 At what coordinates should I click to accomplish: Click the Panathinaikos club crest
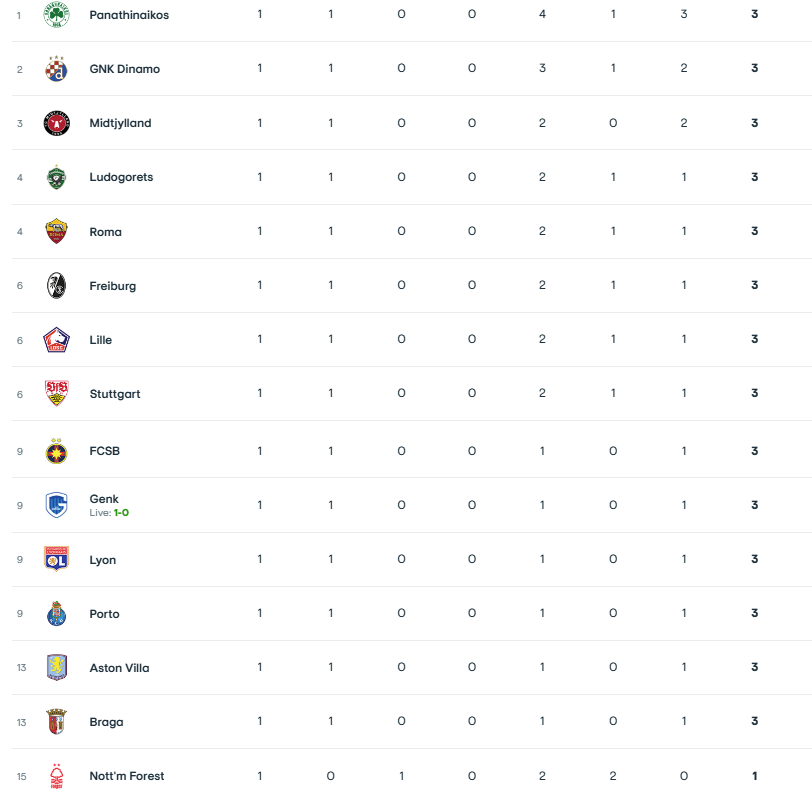point(56,15)
